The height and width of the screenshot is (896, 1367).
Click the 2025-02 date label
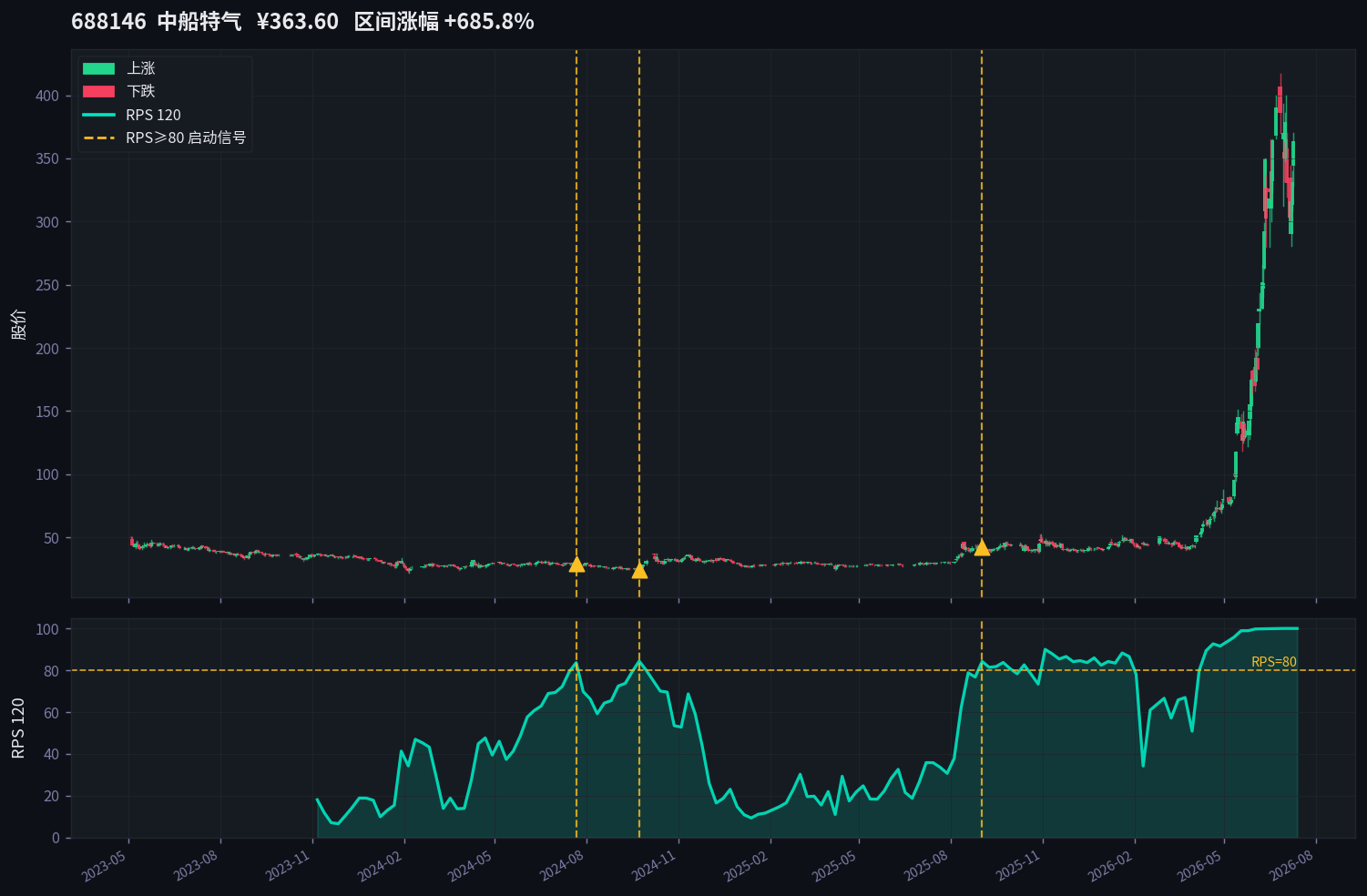(x=748, y=866)
